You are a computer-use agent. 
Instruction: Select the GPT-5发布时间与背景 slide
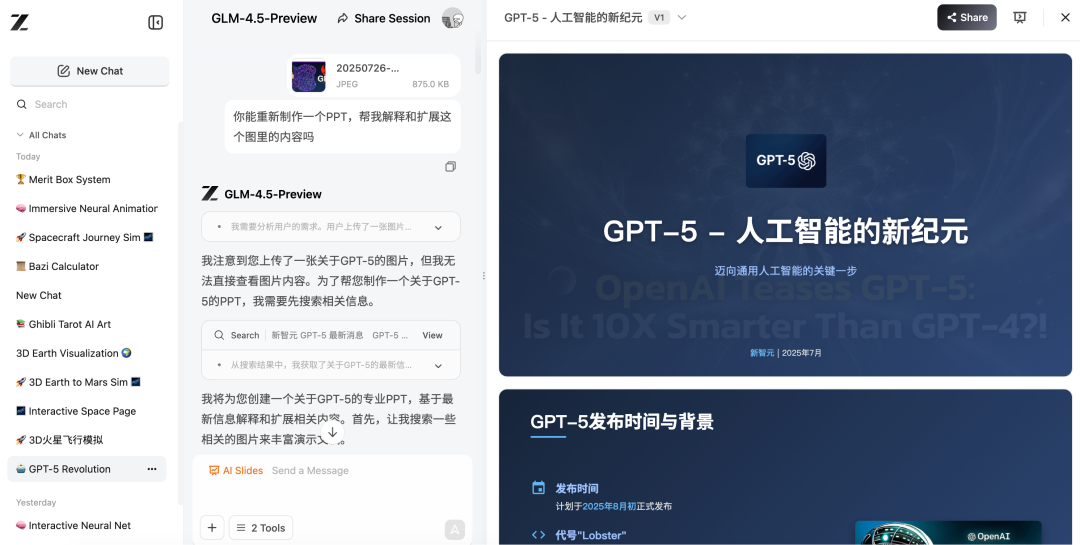tap(785, 467)
